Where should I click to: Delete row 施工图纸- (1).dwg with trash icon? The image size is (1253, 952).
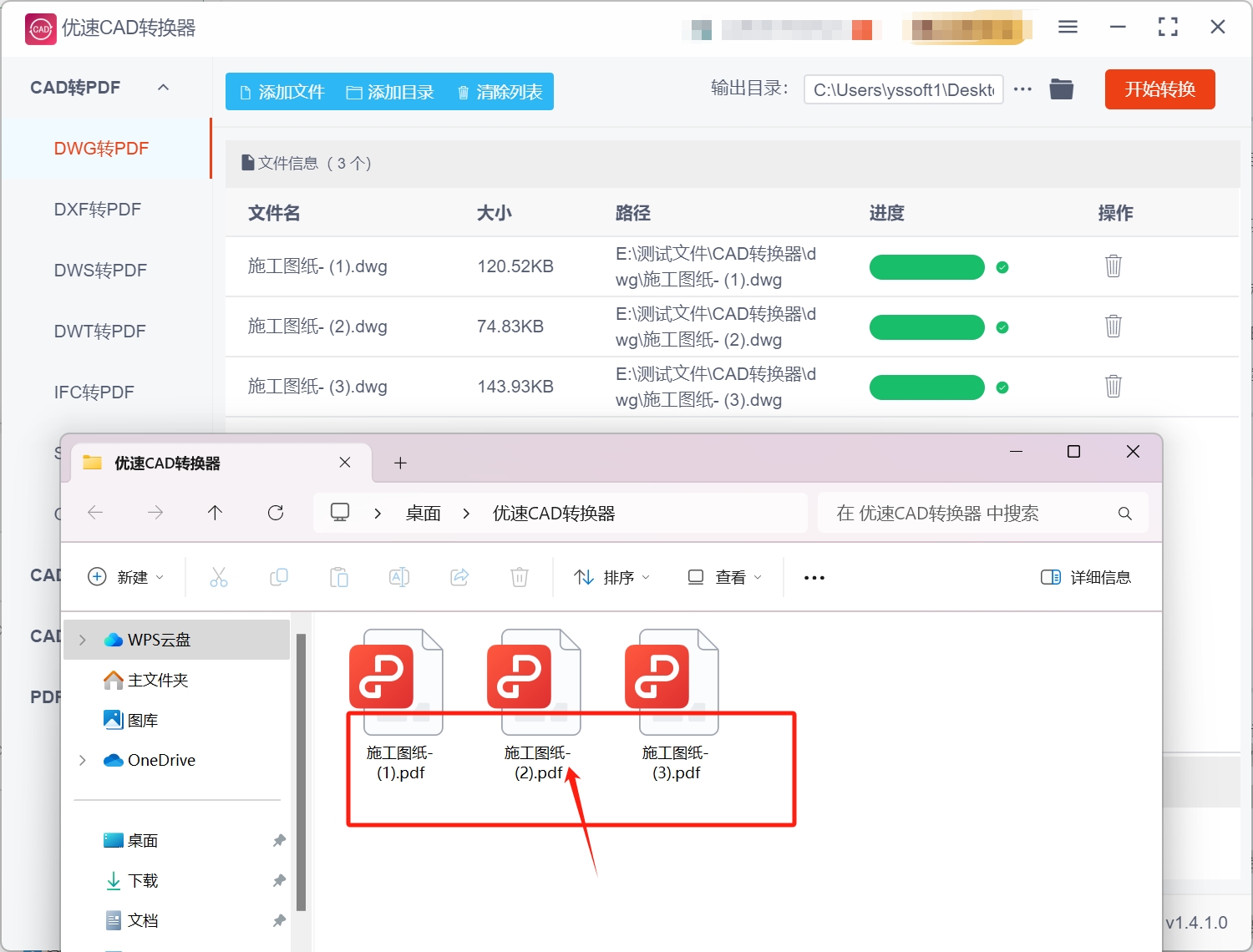(1113, 266)
